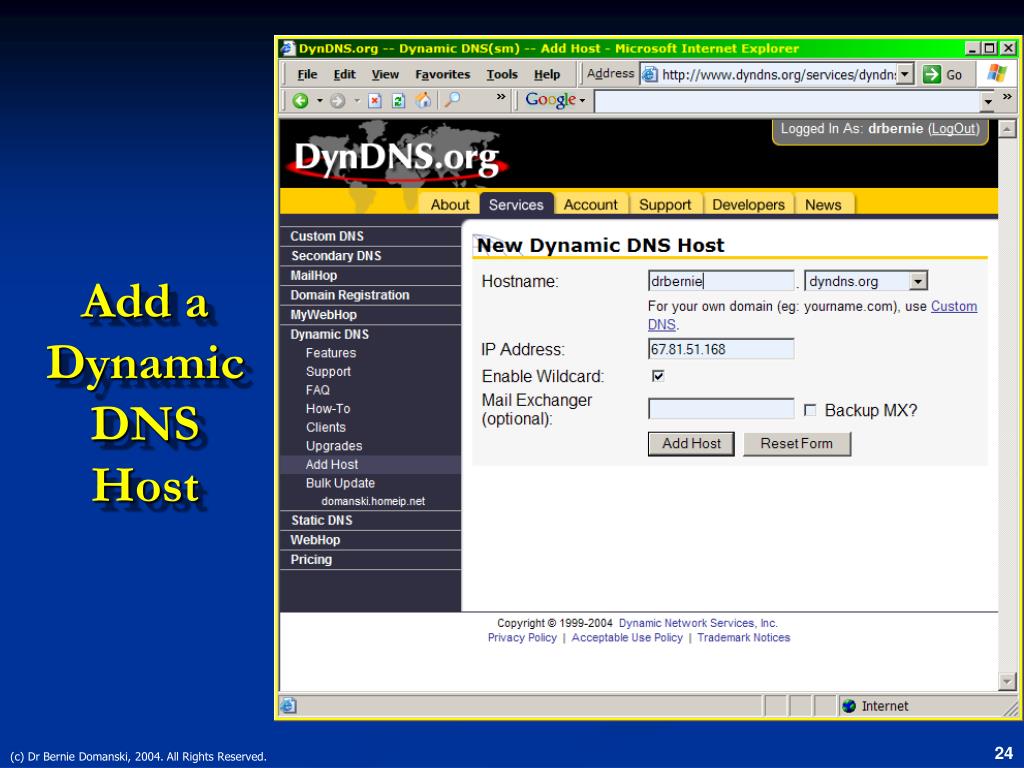Viewport: 1024px width, 768px height.
Task: Open the Developers tab
Action: point(748,204)
